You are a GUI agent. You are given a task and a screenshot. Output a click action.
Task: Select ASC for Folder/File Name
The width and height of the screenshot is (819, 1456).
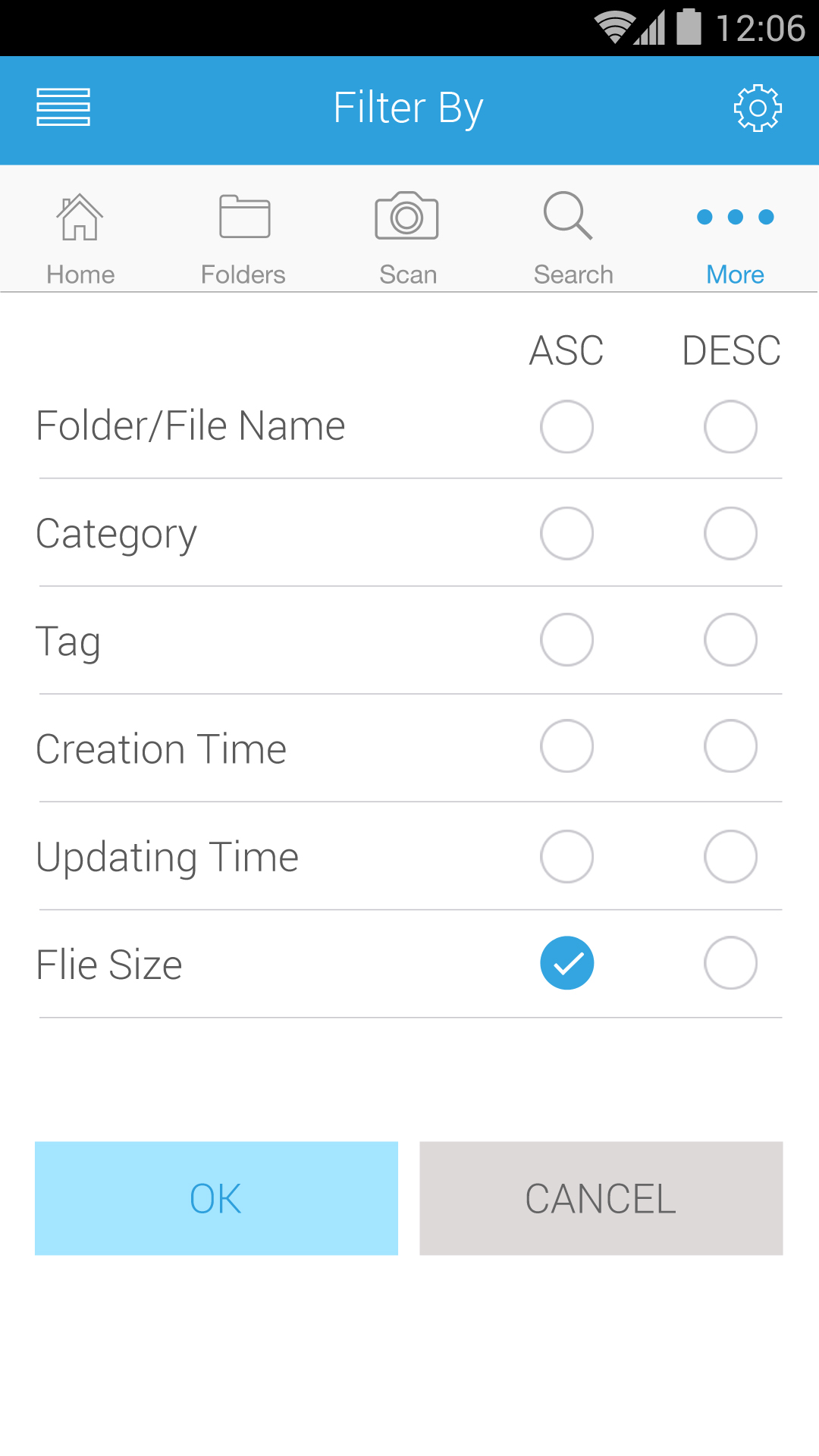566,427
